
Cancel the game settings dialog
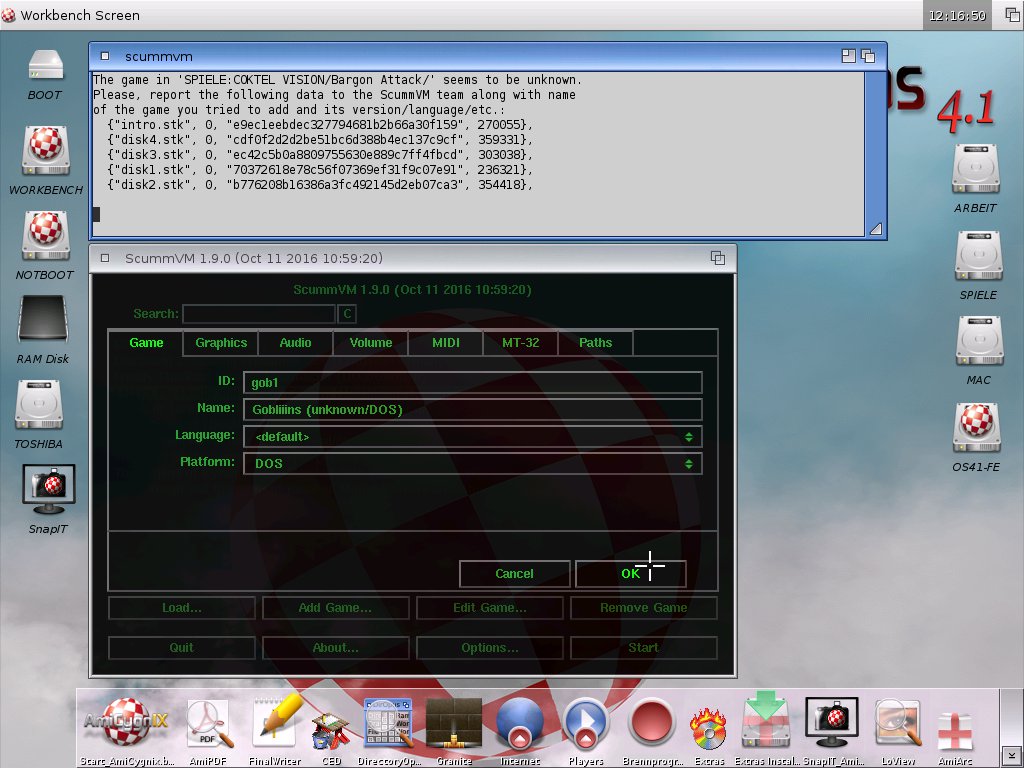[515, 573]
